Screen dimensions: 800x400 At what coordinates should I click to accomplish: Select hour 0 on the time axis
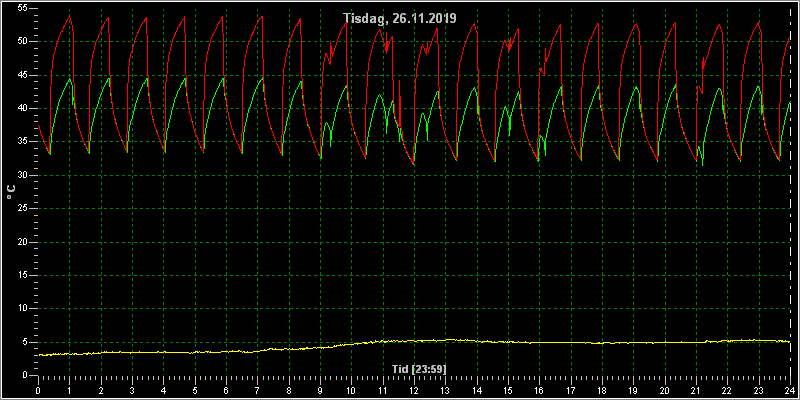click(x=38, y=391)
